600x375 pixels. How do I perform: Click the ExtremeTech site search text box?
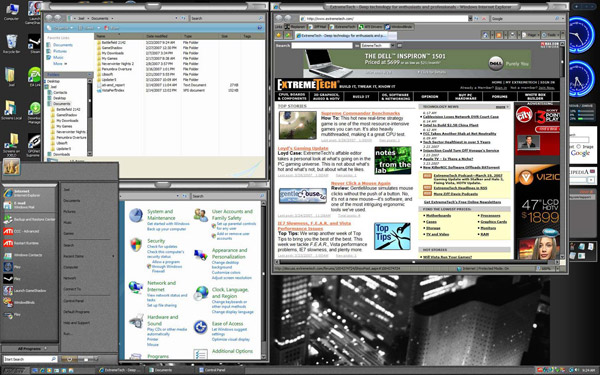pos(322,46)
